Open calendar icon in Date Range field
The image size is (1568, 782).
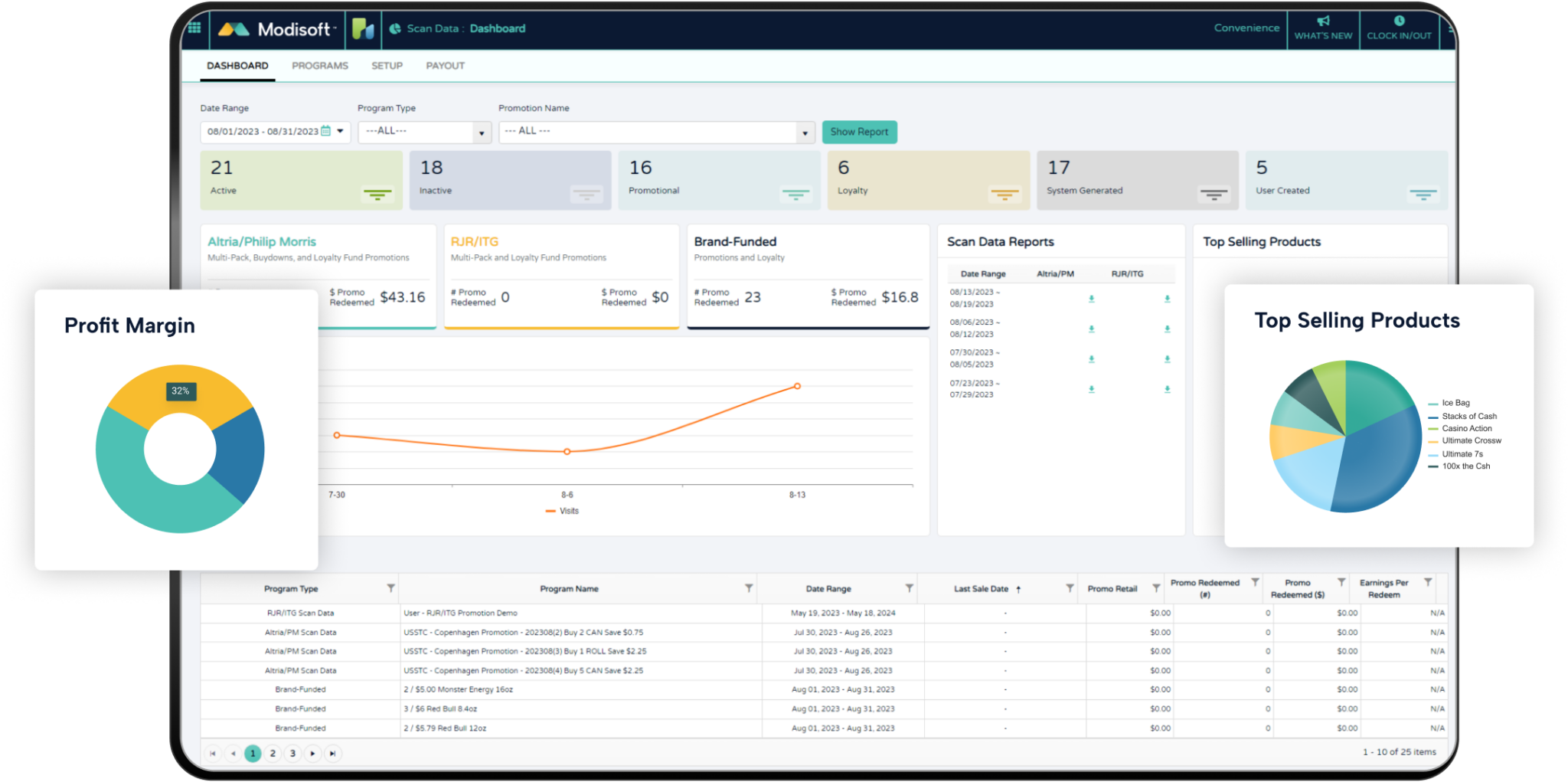[326, 131]
